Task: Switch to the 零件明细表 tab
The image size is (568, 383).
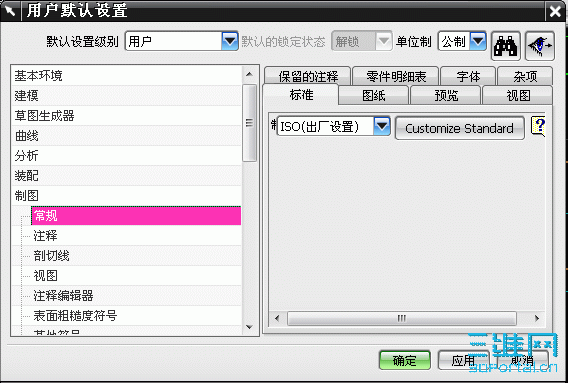Action: (x=396, y=76)
